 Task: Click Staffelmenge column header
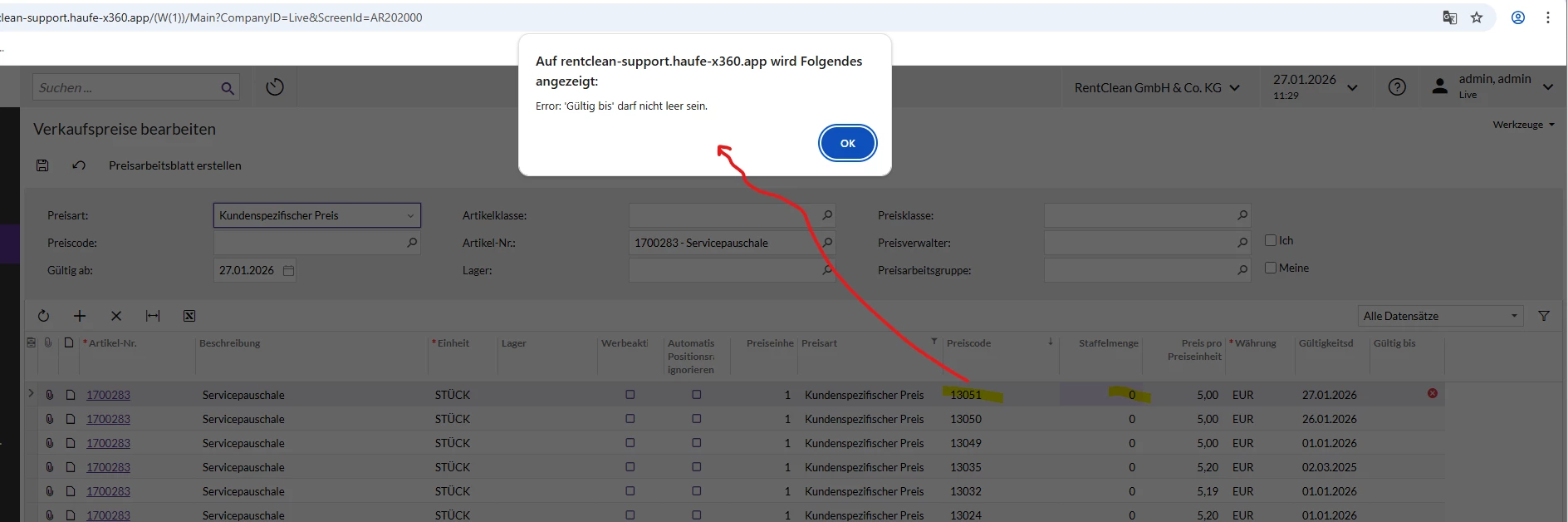point(1108,343)
